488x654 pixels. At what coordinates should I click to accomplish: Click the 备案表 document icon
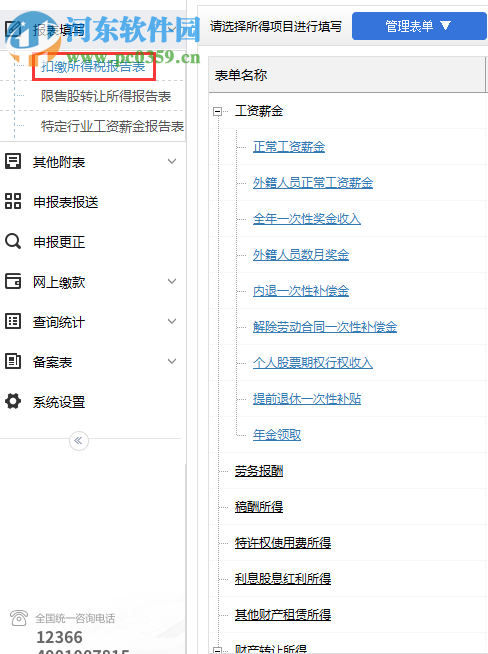(13, 361)
